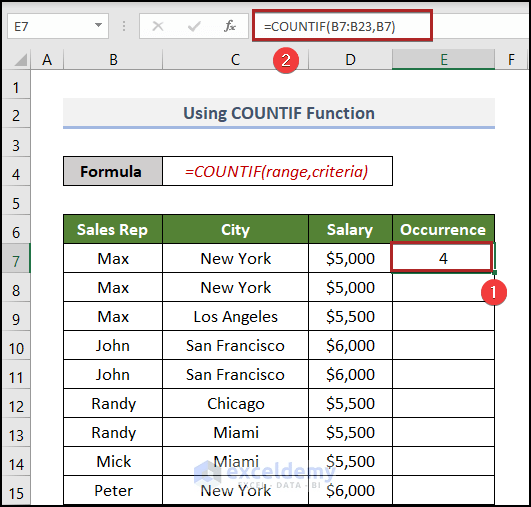The width and height of the screenshot is (531, 507).
Task: Expand the Name Box dropdown arrow
Action: pos(98,25)
